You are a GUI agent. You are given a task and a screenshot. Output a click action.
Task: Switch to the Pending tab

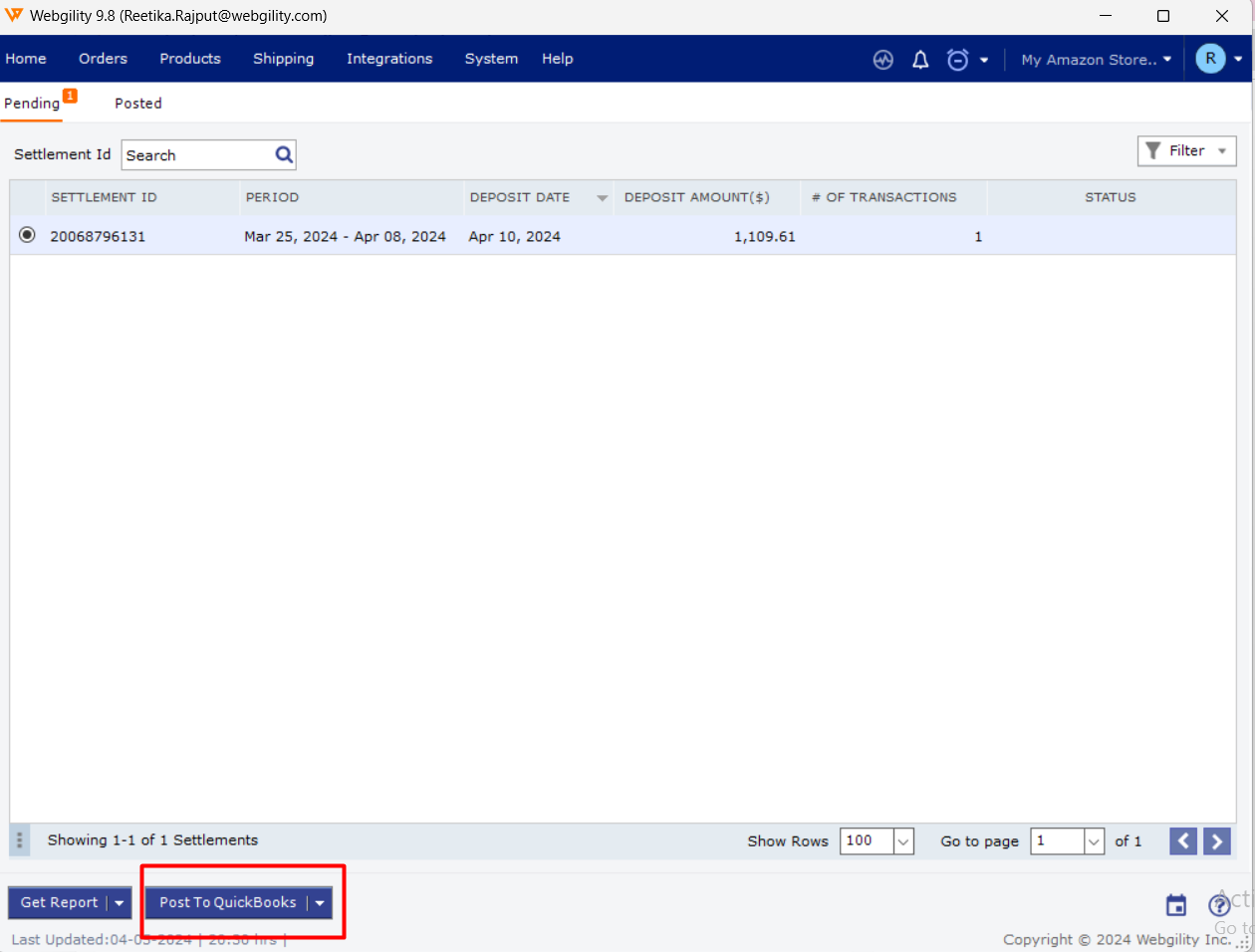(32, 104)
